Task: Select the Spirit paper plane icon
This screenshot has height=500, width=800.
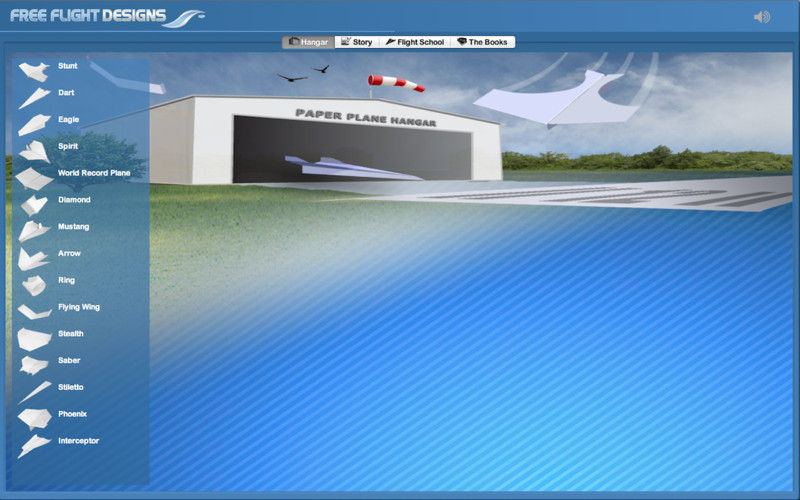Action: pos(35,152)
